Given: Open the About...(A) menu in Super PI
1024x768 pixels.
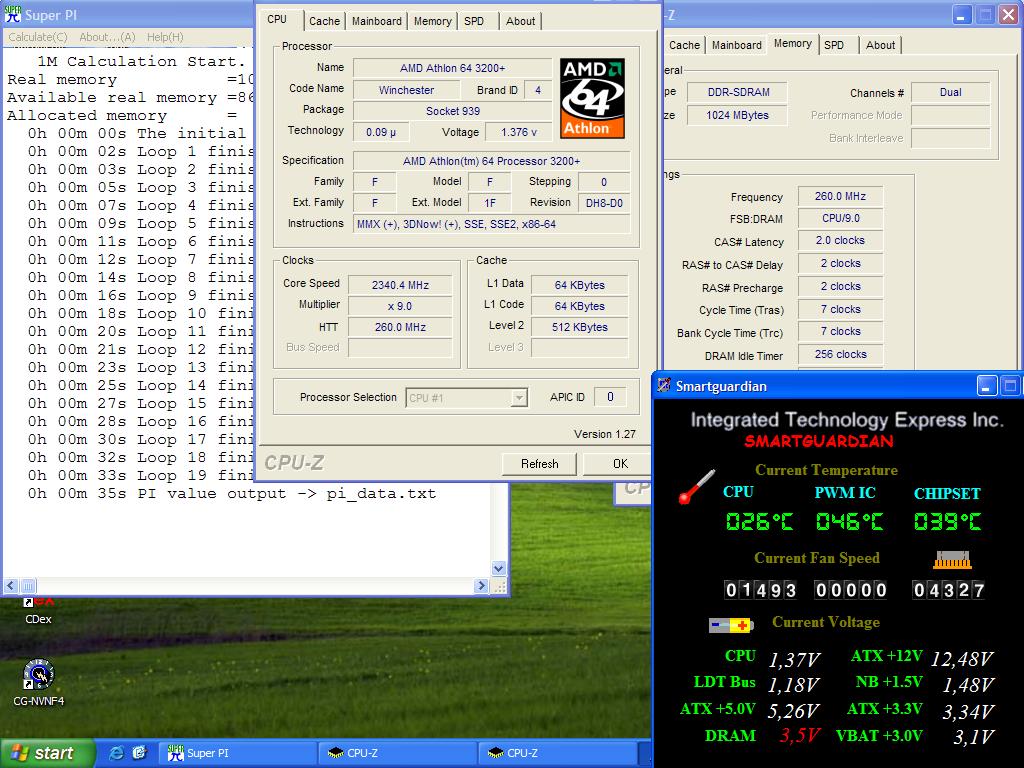Looking at the screenshot, I should tap(107, 37).
